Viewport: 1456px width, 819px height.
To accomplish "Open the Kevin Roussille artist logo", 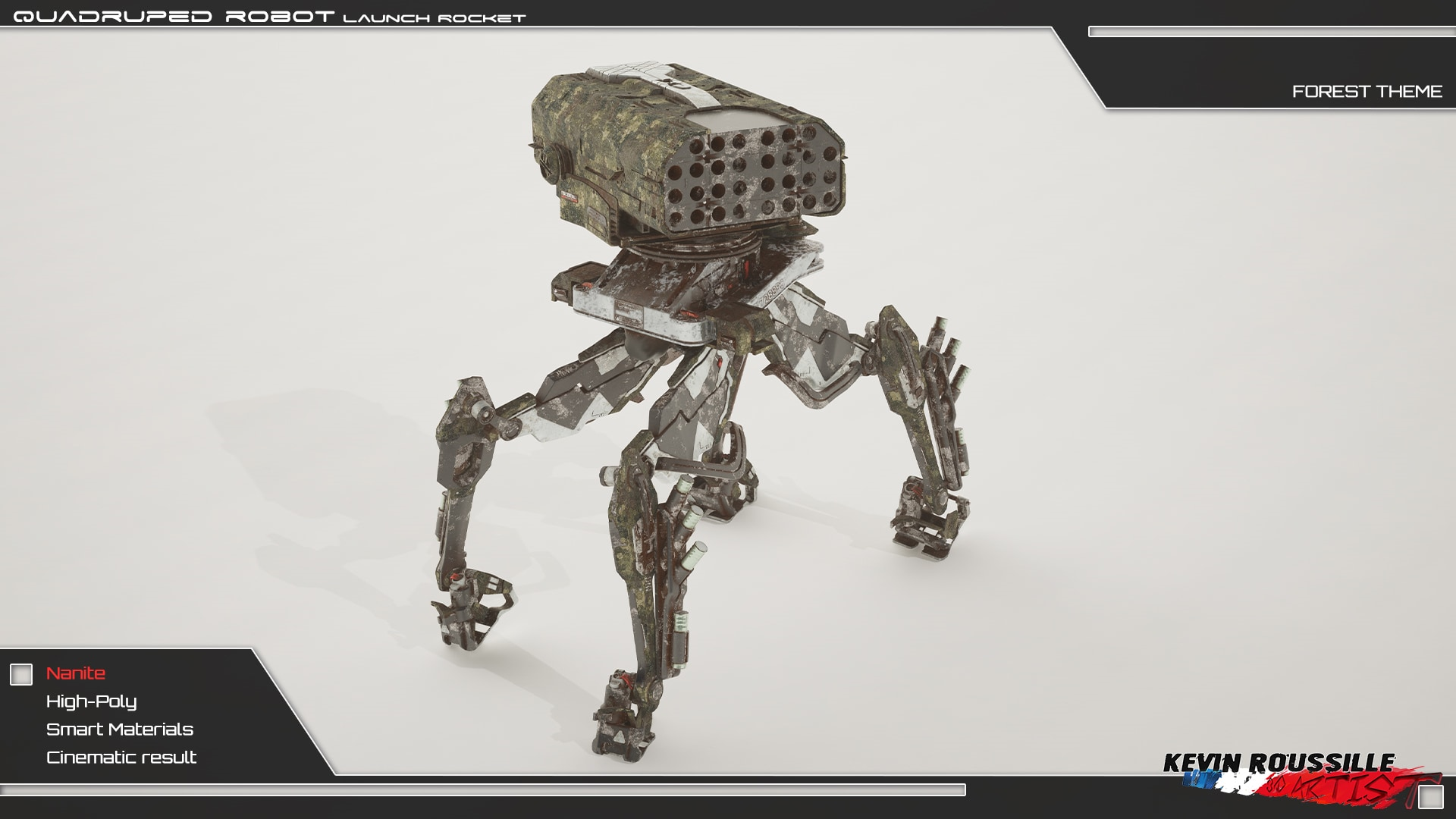I will pyautogui.click(x=1279, y=763).
